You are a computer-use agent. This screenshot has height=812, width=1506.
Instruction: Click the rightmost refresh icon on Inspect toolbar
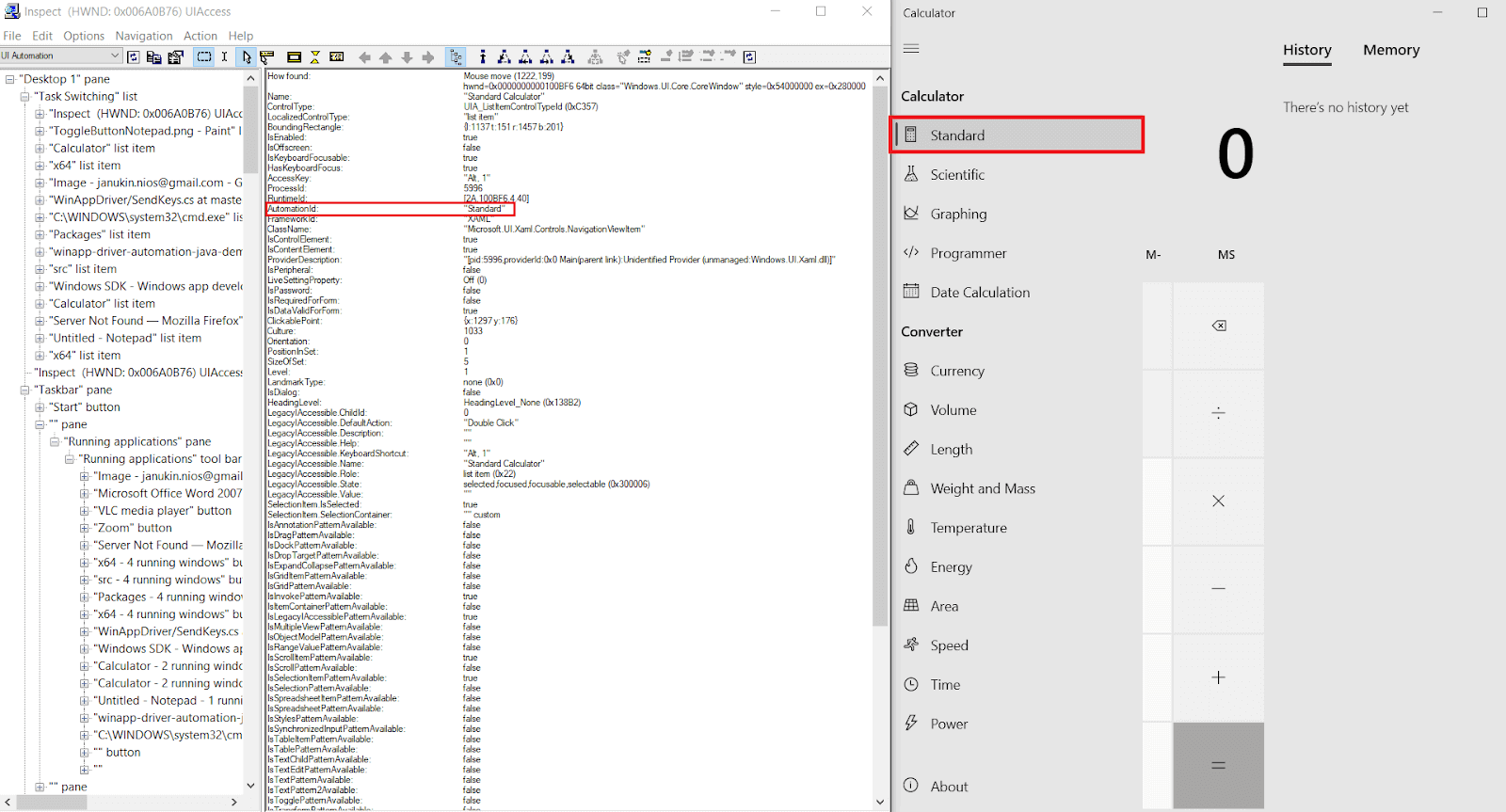pyautogui.click(x=749, y=57)
